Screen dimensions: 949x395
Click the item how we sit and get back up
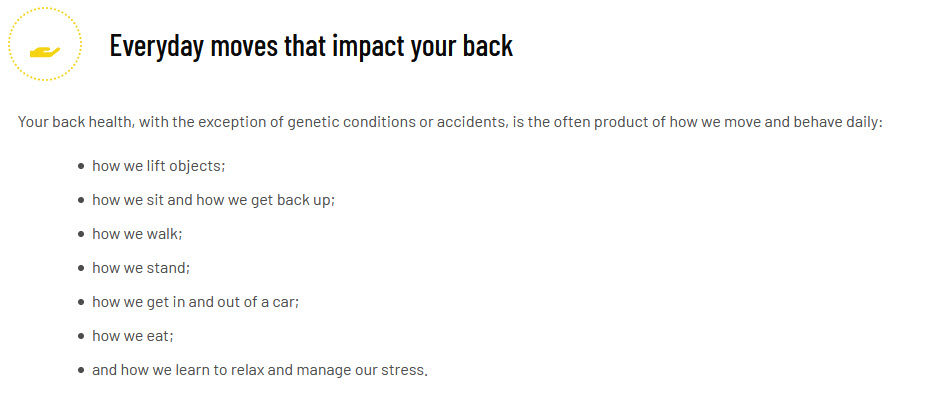pos(214,200)
